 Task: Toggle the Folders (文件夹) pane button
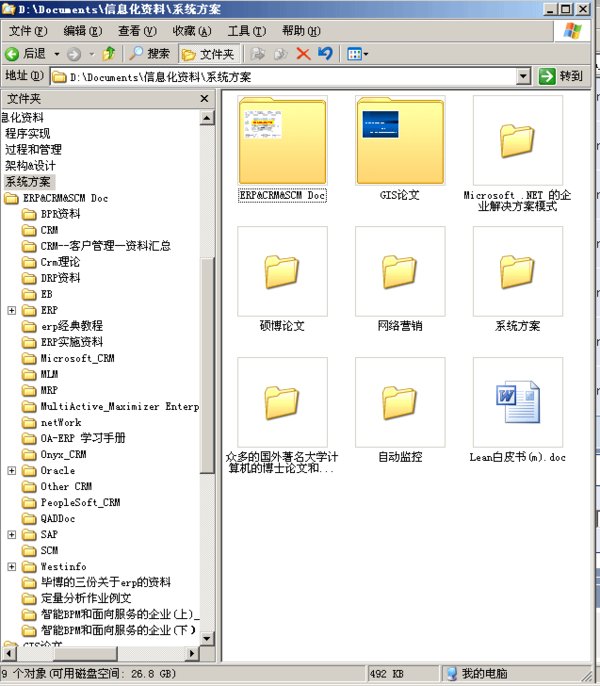[207, 53]
